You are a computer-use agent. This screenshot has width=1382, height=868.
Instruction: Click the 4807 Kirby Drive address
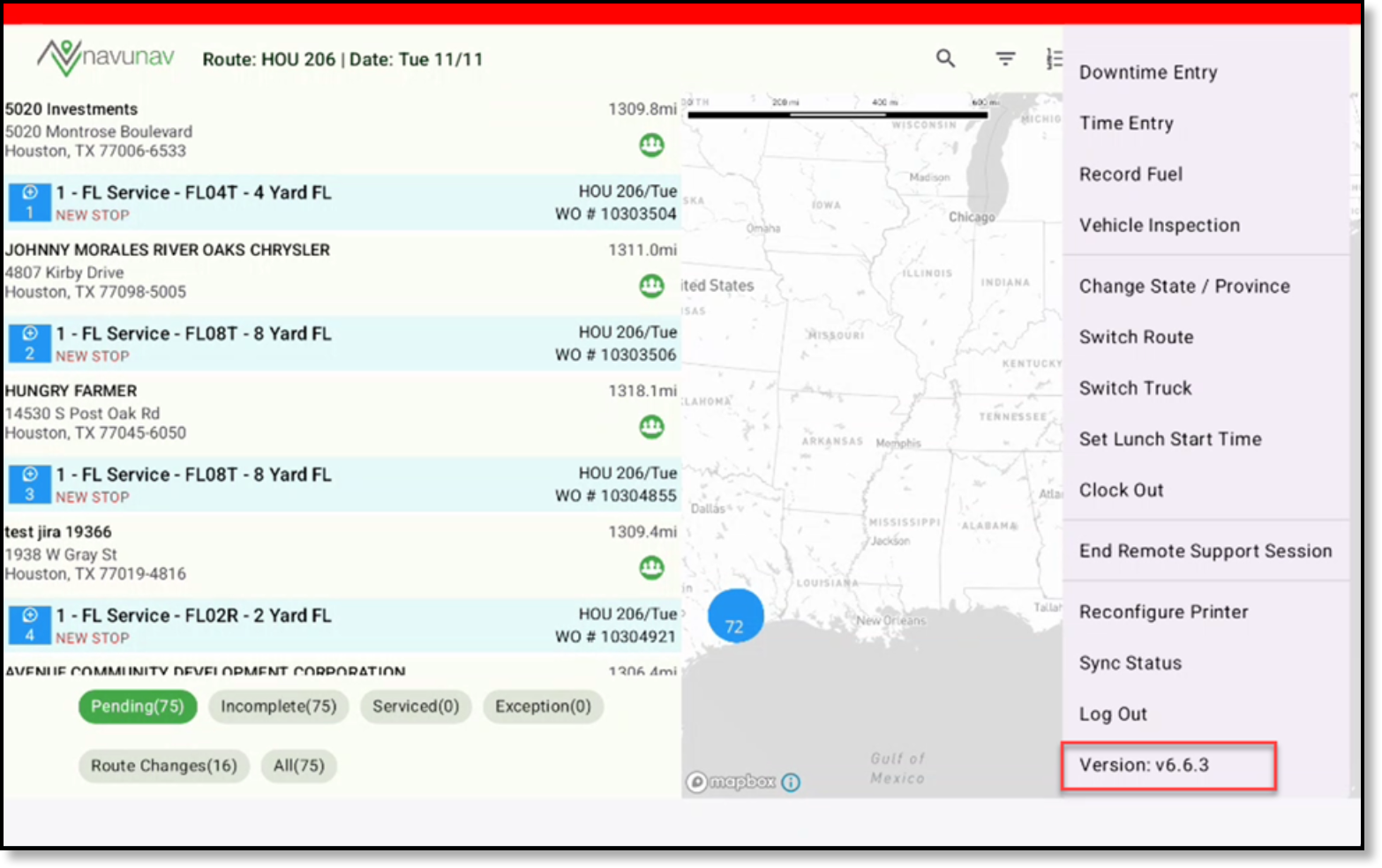[64, 273]
